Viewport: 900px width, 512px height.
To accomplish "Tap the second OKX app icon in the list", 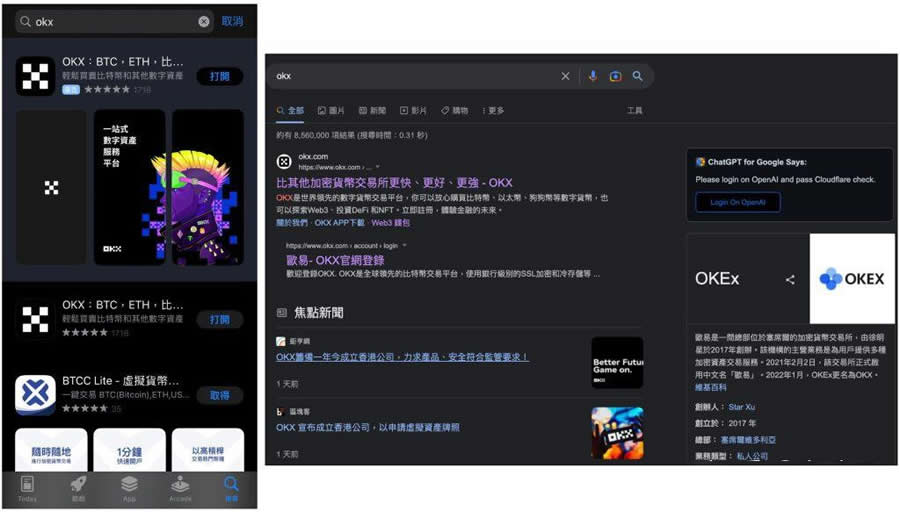I will [x=35, y=319].
